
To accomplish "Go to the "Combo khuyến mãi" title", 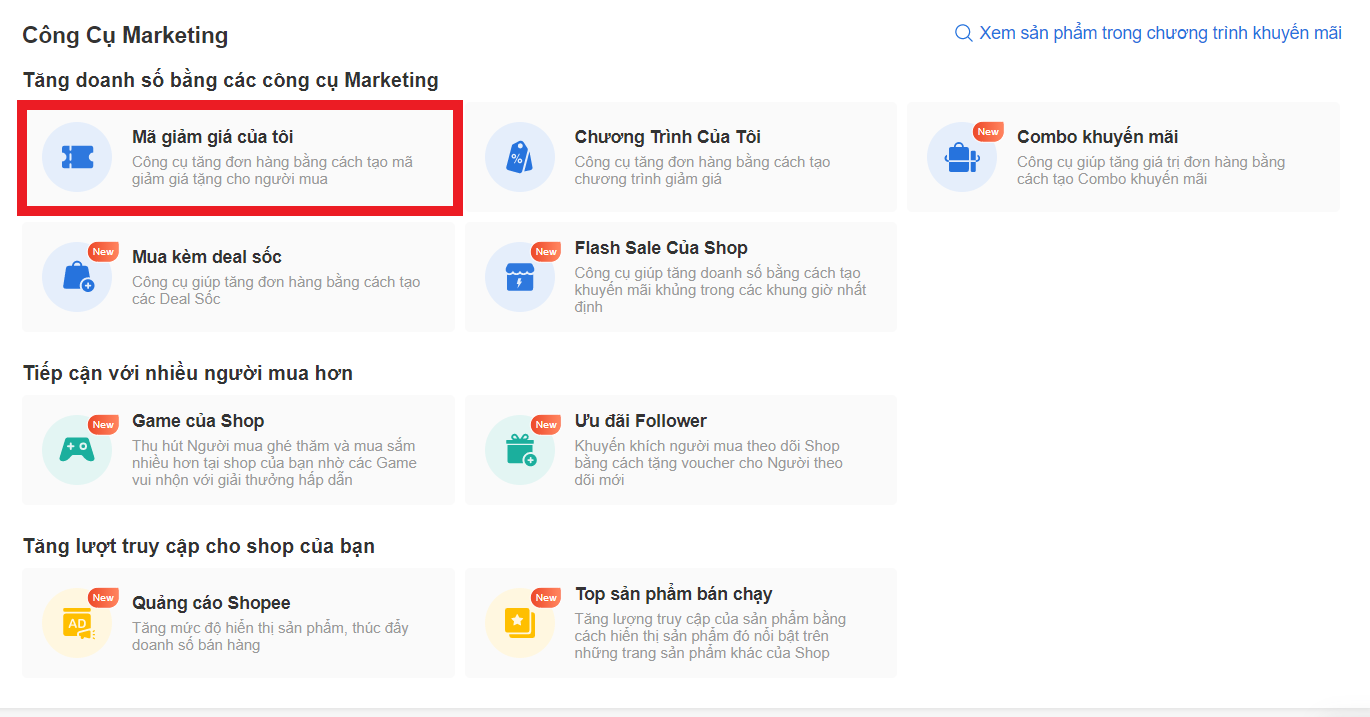I will pyautogui.click(x=1097, y=137).
